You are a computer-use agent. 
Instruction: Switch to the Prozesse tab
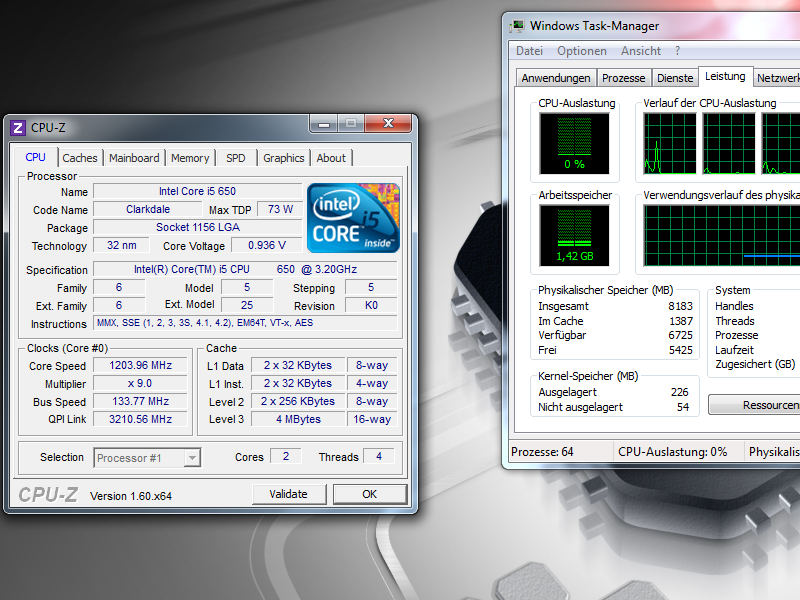coord(623,78)
